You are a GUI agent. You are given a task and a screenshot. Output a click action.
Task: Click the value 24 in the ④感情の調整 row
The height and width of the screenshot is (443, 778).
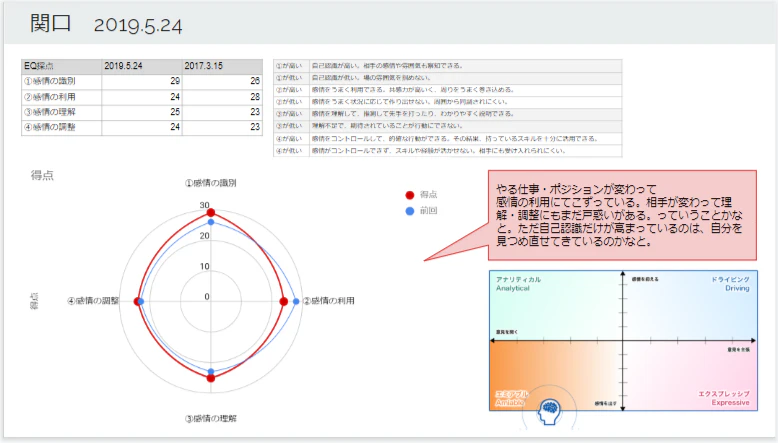pos(175,127)
